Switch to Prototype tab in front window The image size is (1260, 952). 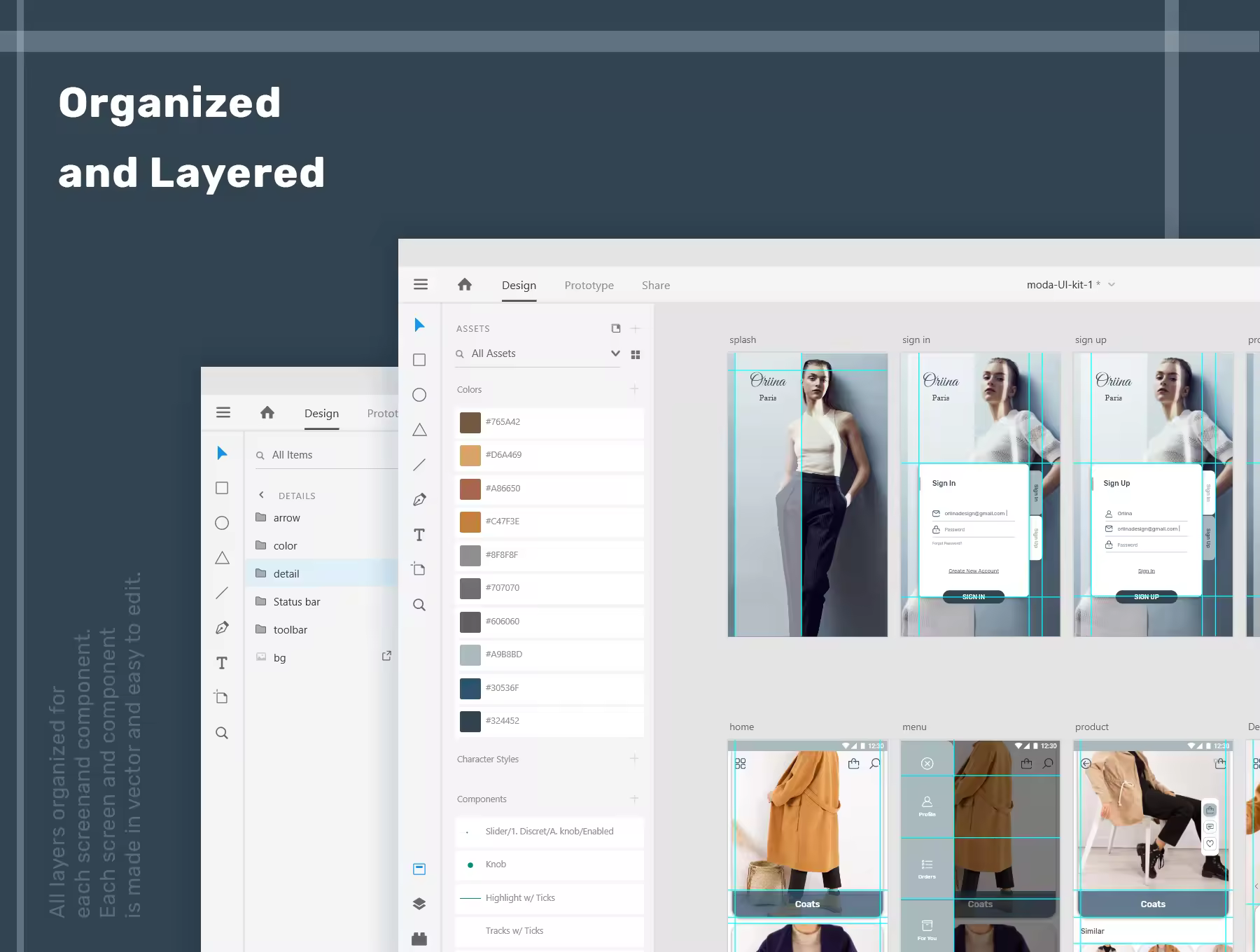(589, 286)
